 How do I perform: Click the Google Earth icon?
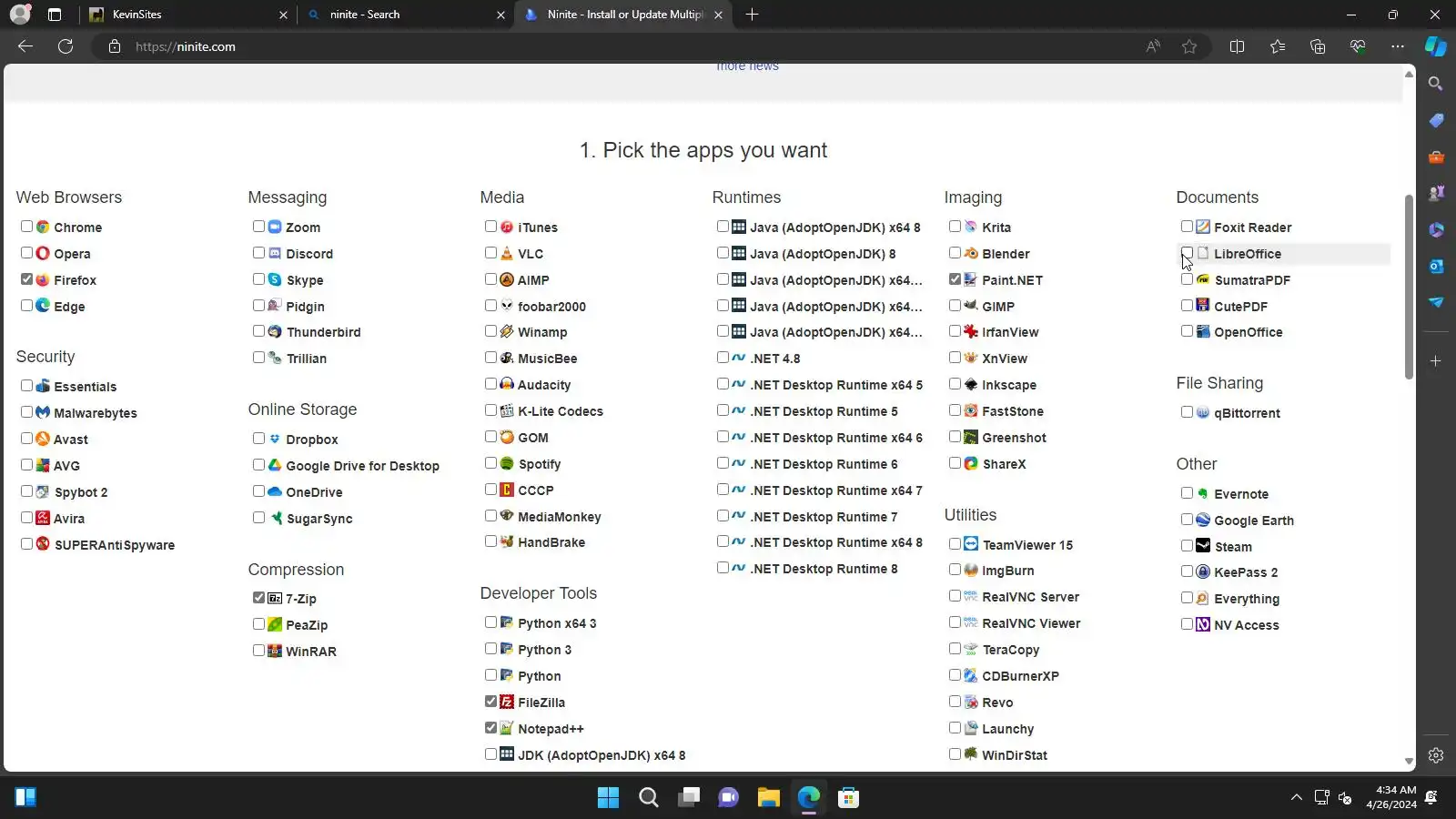(1203, 520)
